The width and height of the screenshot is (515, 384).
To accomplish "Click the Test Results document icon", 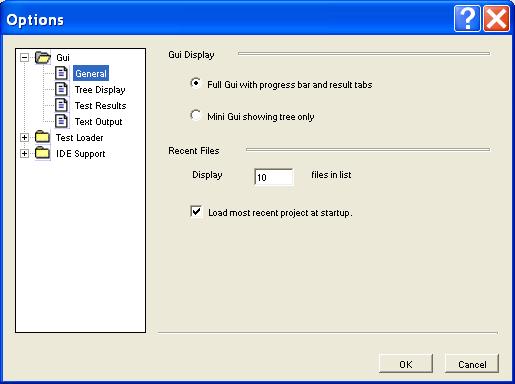I will coord(61,105).
